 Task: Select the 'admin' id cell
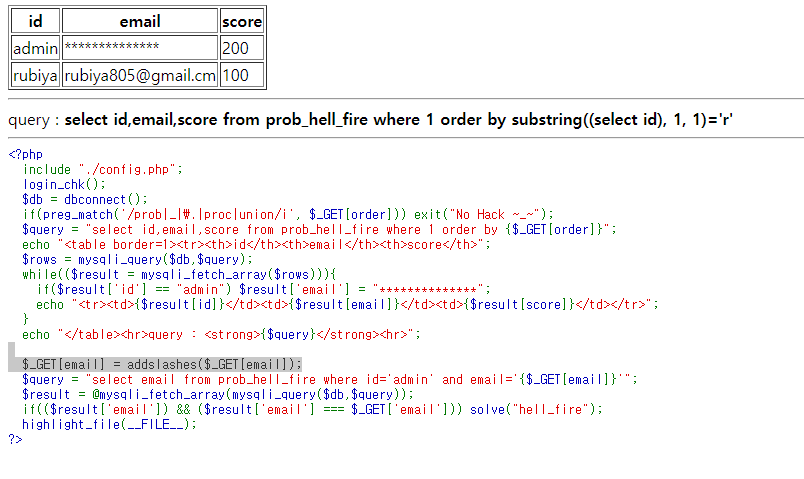(x=35, y=48)
